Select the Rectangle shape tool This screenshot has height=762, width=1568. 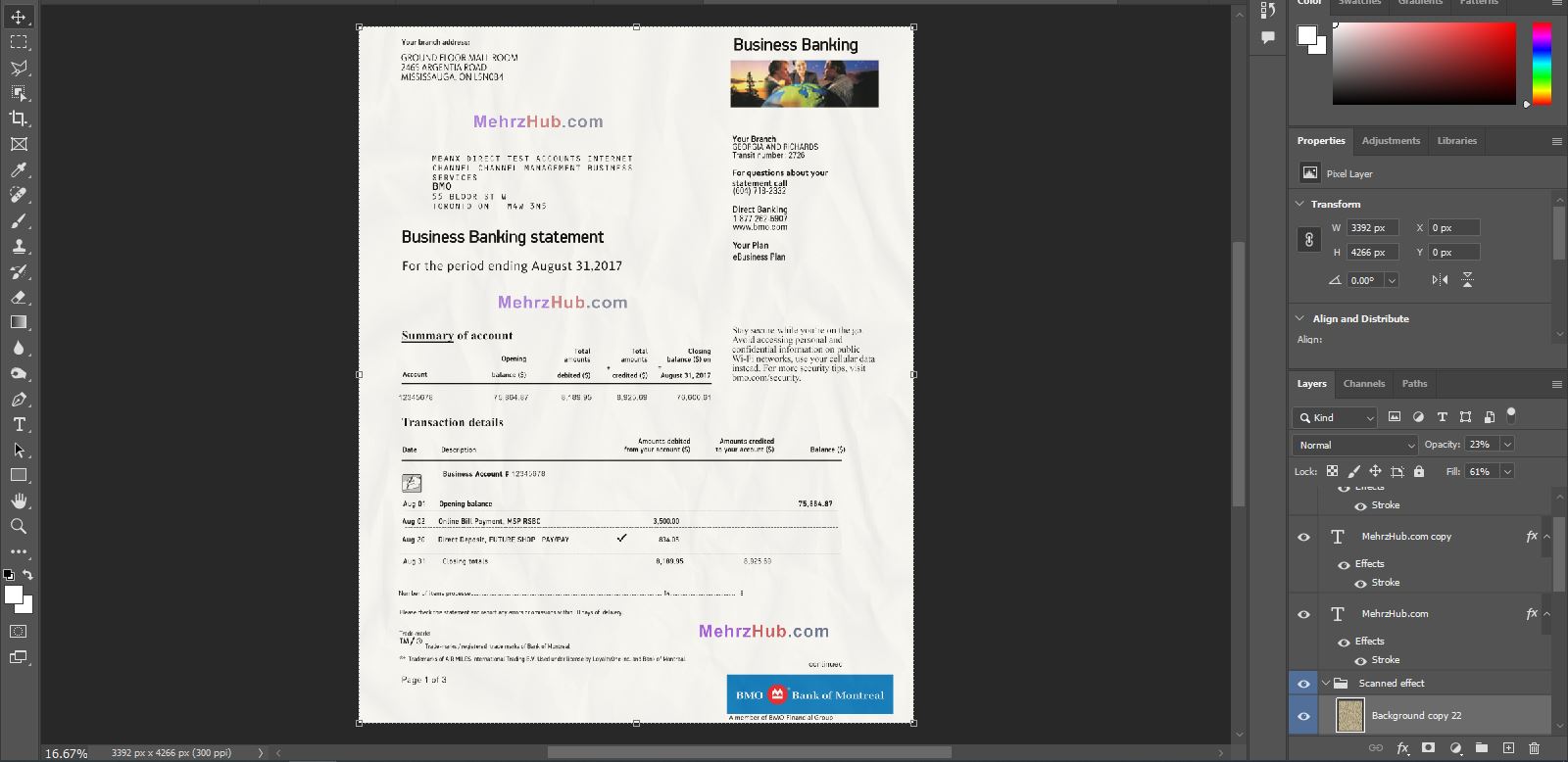click(19, 475)
